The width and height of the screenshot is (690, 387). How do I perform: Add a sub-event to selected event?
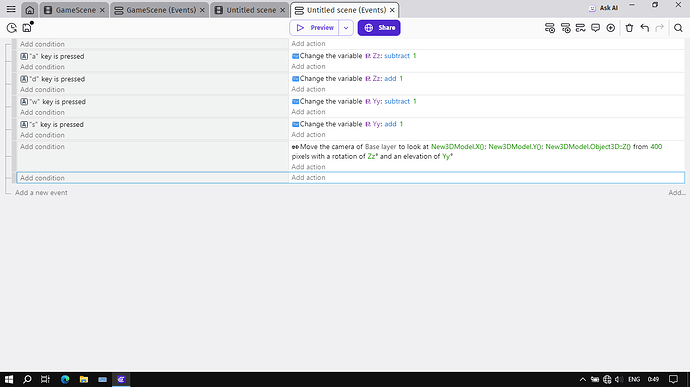point(565,28)
